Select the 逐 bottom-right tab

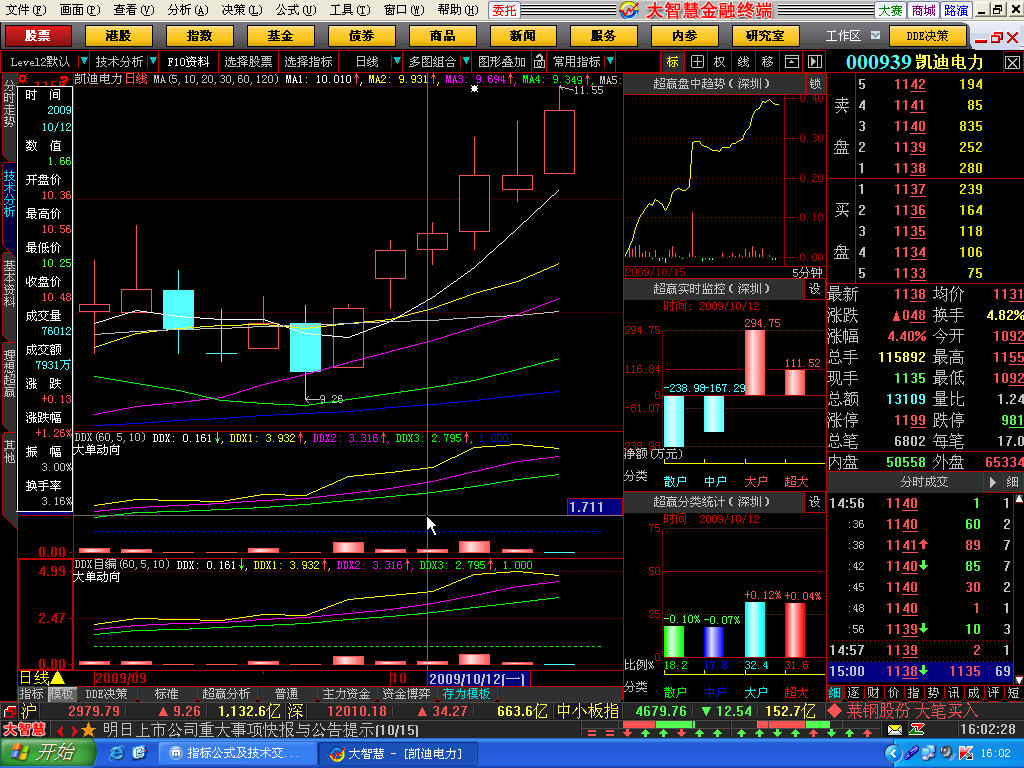[x=854, y=693]
